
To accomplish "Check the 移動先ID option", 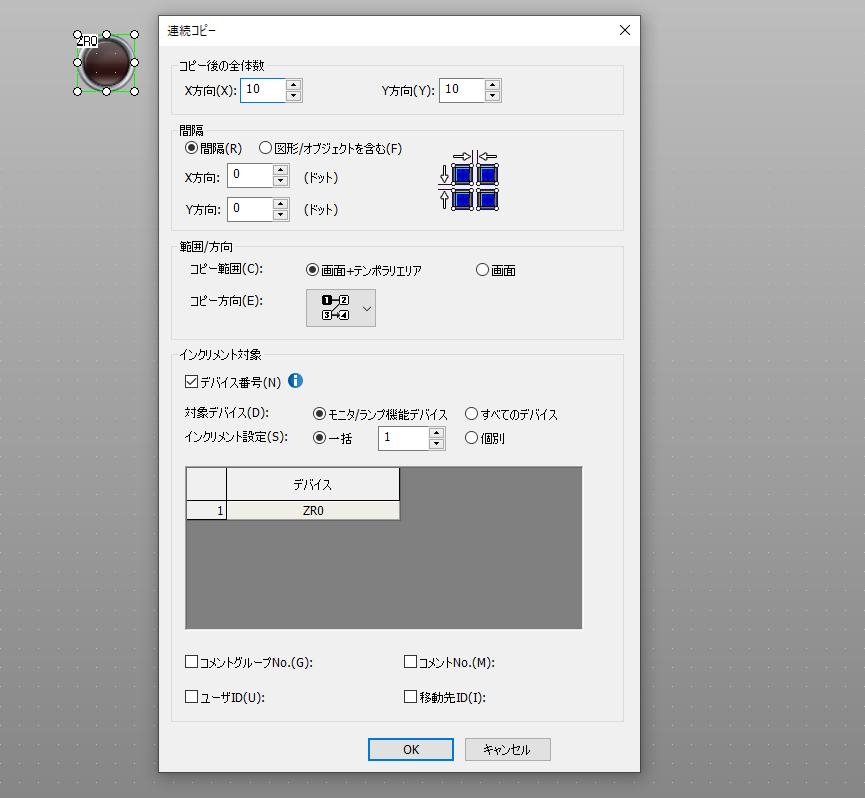I will (x=410, y=697).
